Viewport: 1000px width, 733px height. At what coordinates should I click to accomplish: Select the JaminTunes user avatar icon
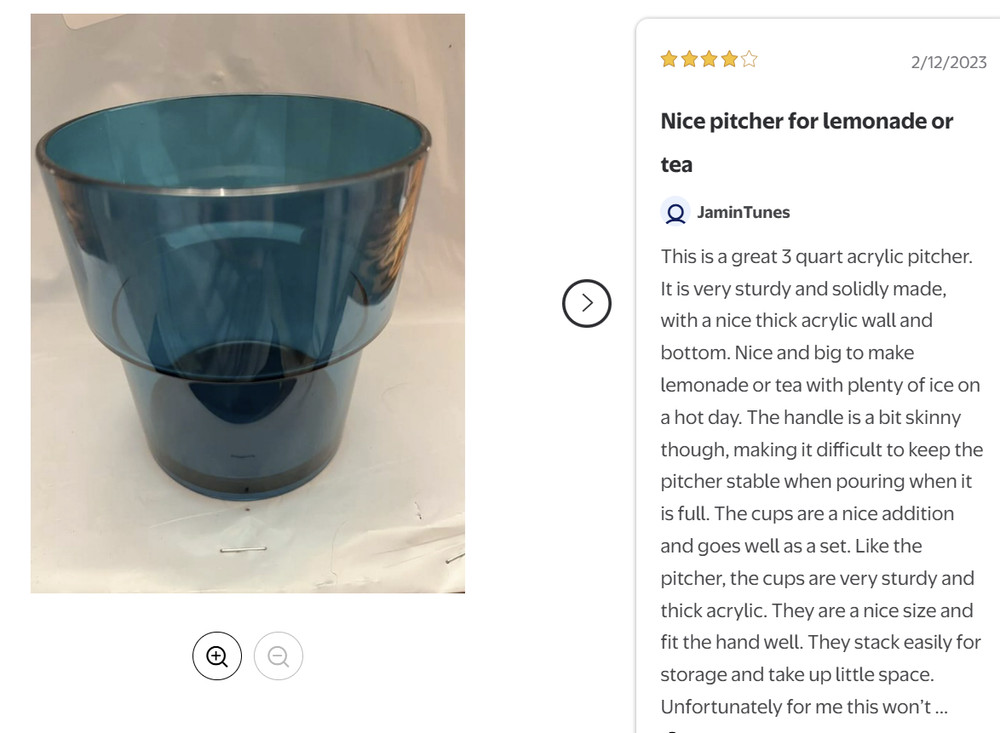pyautogui.click(x=674, y=212)
